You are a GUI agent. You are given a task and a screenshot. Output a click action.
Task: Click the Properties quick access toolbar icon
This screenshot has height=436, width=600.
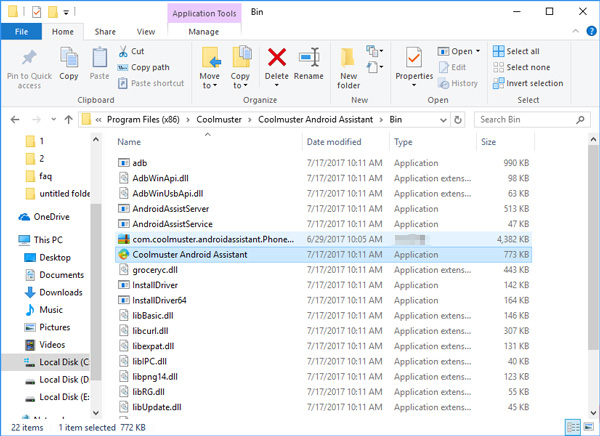(x=36, y=12)
